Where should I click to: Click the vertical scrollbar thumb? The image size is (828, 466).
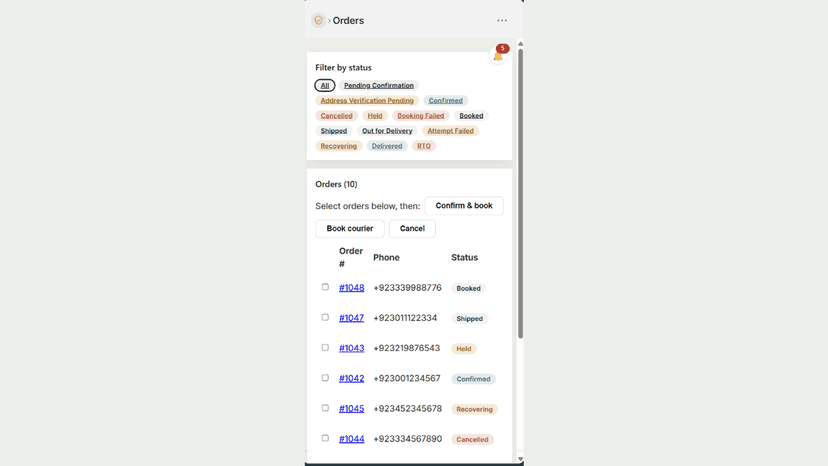pos(520,193)
